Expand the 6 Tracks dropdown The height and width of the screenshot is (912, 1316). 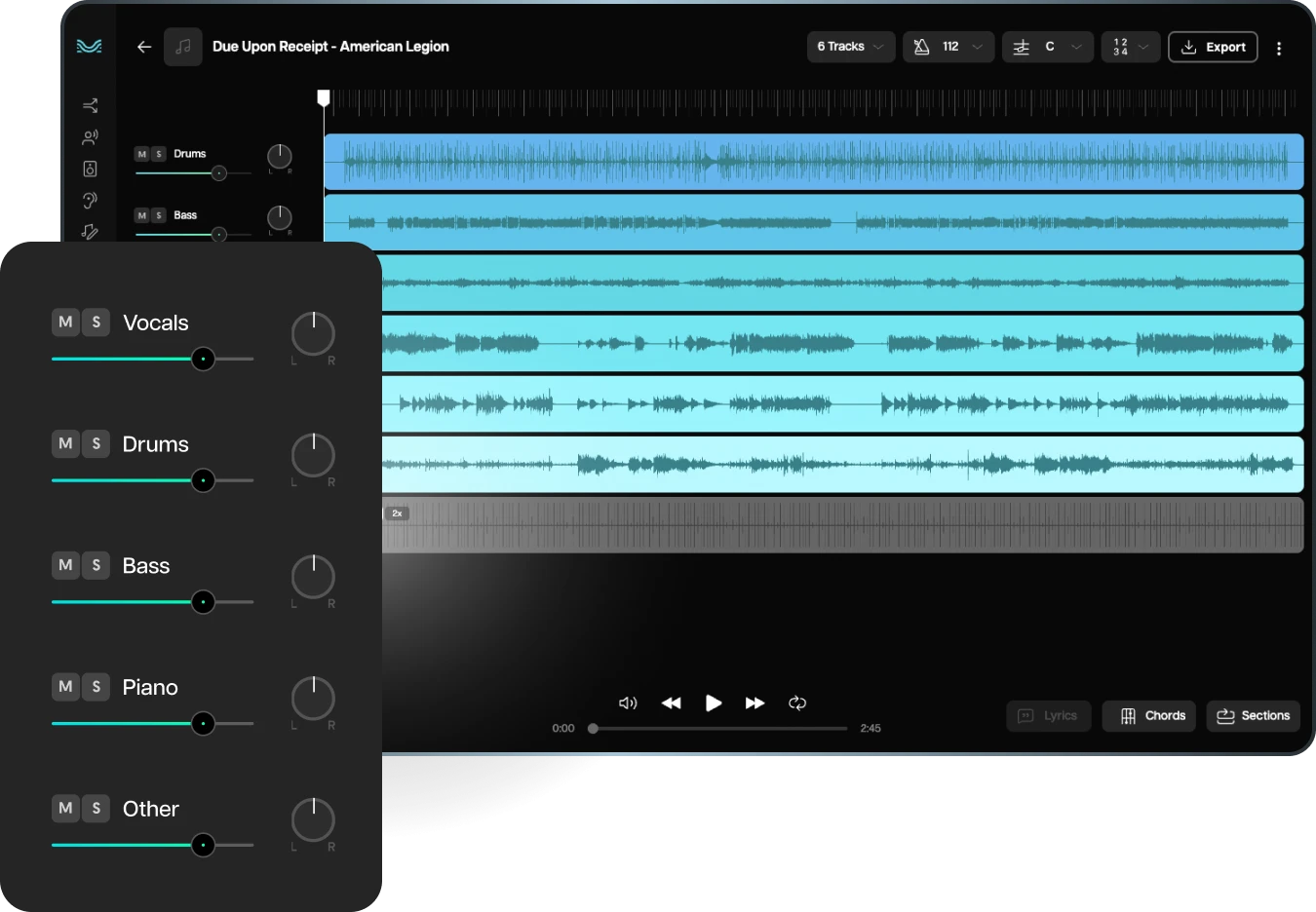pos(850,47)
